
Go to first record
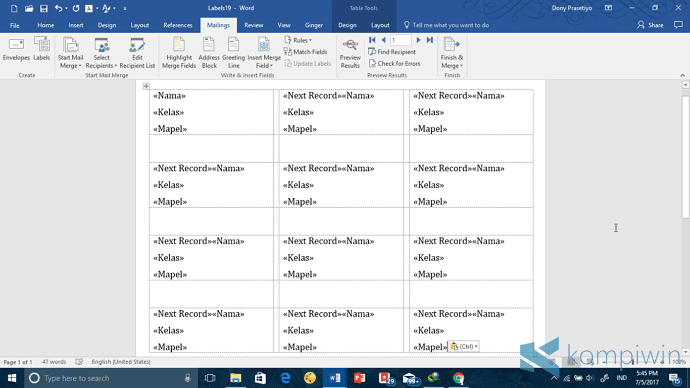[x=372, y=40]
